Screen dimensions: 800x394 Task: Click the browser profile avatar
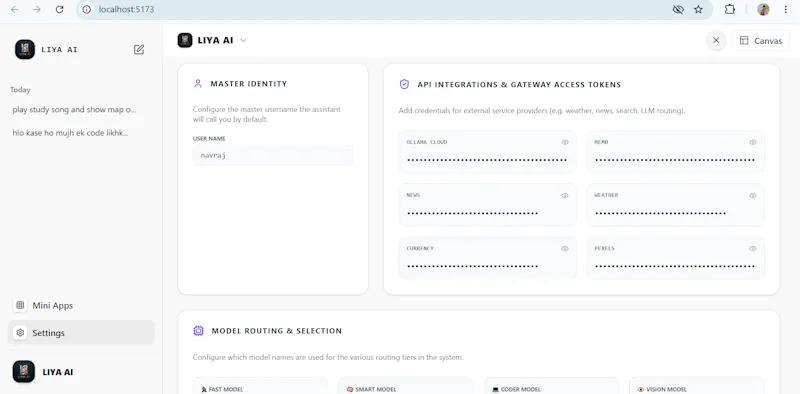(x=763, y=9)
